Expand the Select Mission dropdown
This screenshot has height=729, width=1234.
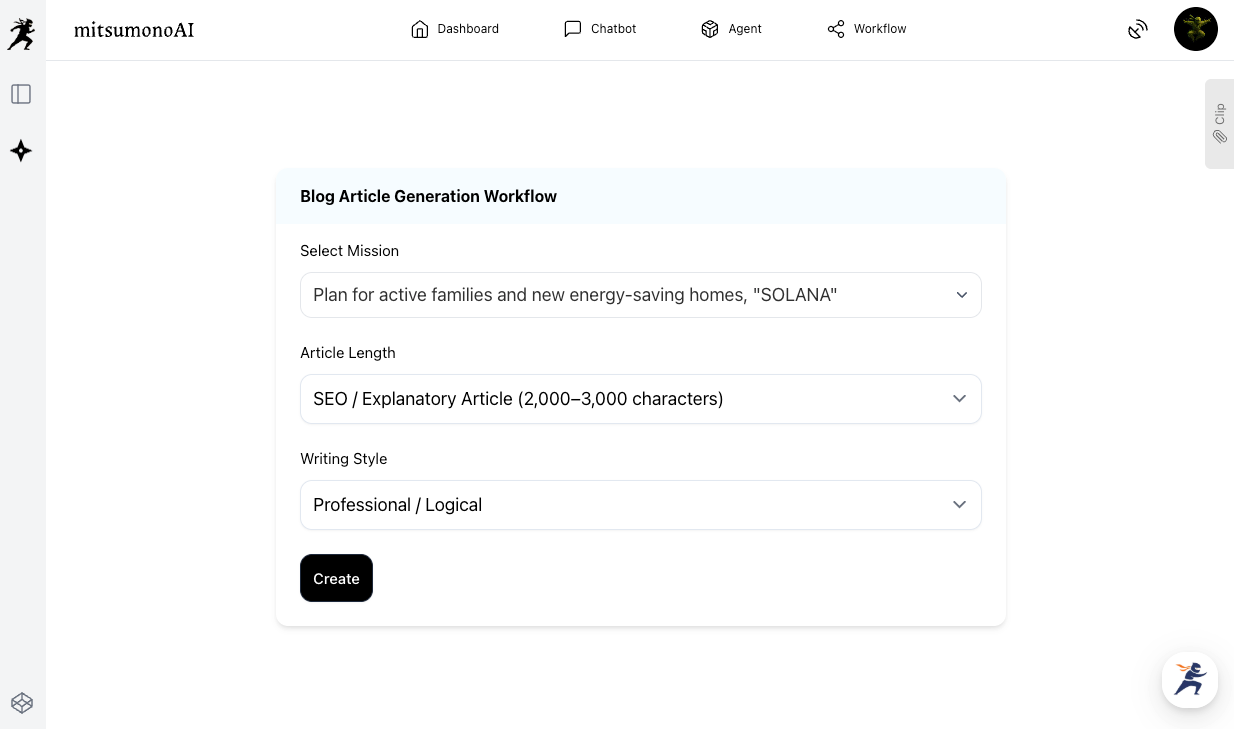(640, 295)
